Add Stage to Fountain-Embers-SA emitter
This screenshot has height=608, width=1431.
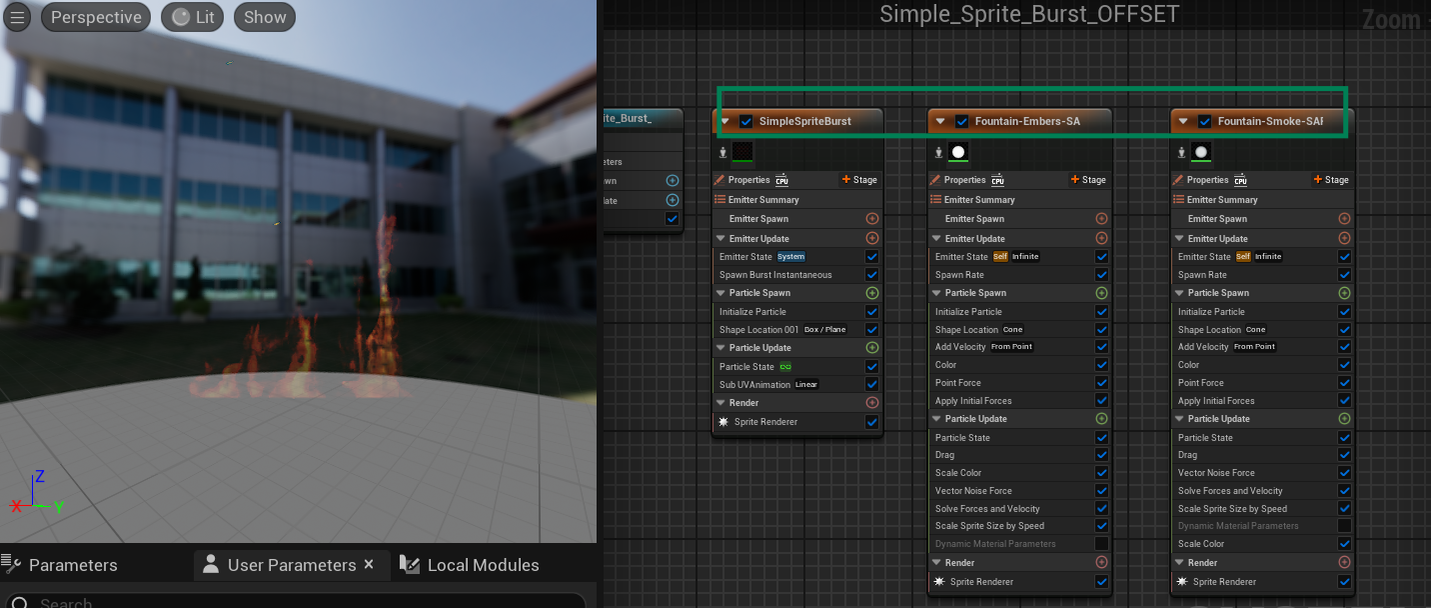coord(1089,180)
